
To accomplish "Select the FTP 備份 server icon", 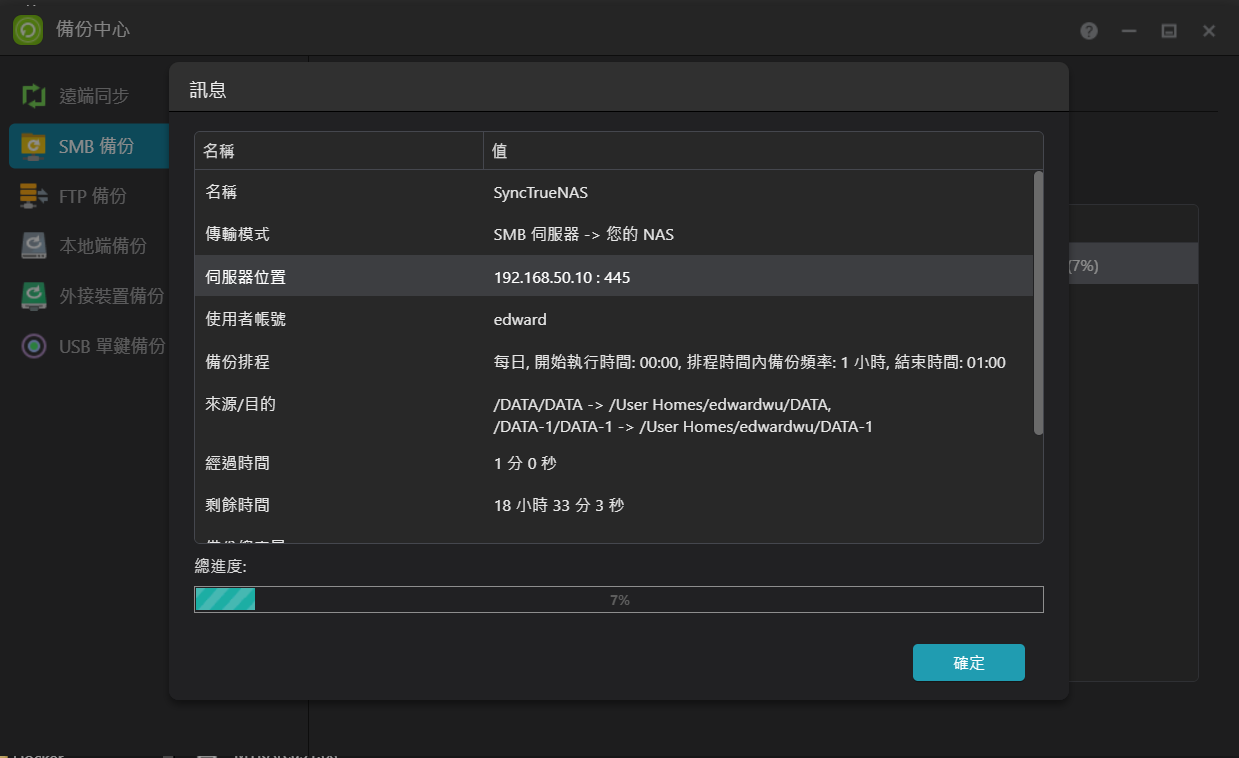I will 34,196.
